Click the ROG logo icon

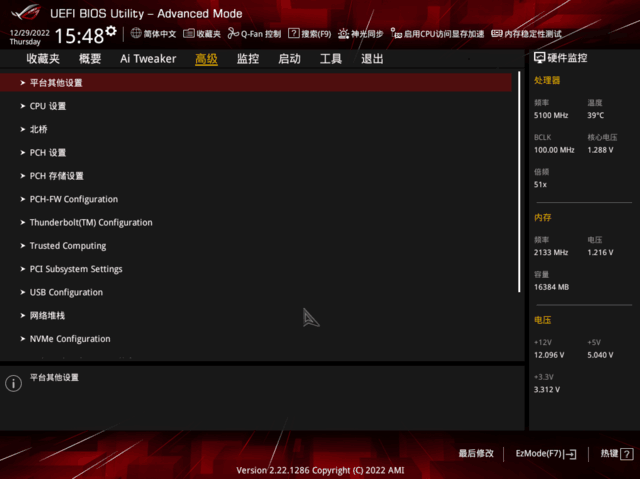(26, 12)
